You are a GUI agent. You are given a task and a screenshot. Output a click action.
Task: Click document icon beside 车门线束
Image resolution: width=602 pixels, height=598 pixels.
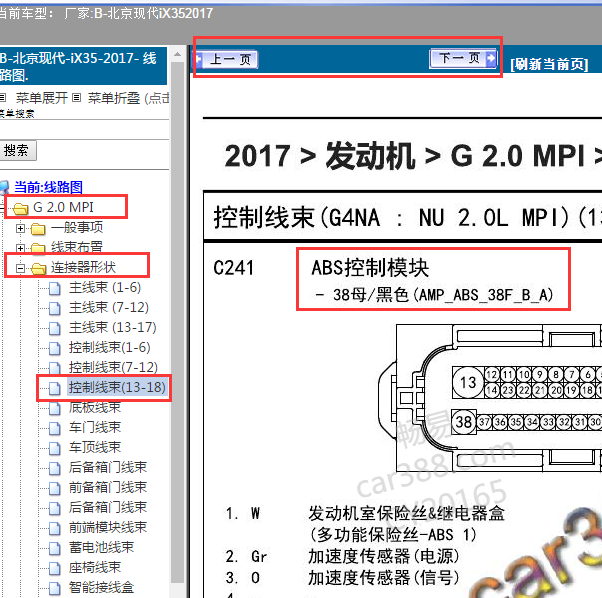pos(55,428)
